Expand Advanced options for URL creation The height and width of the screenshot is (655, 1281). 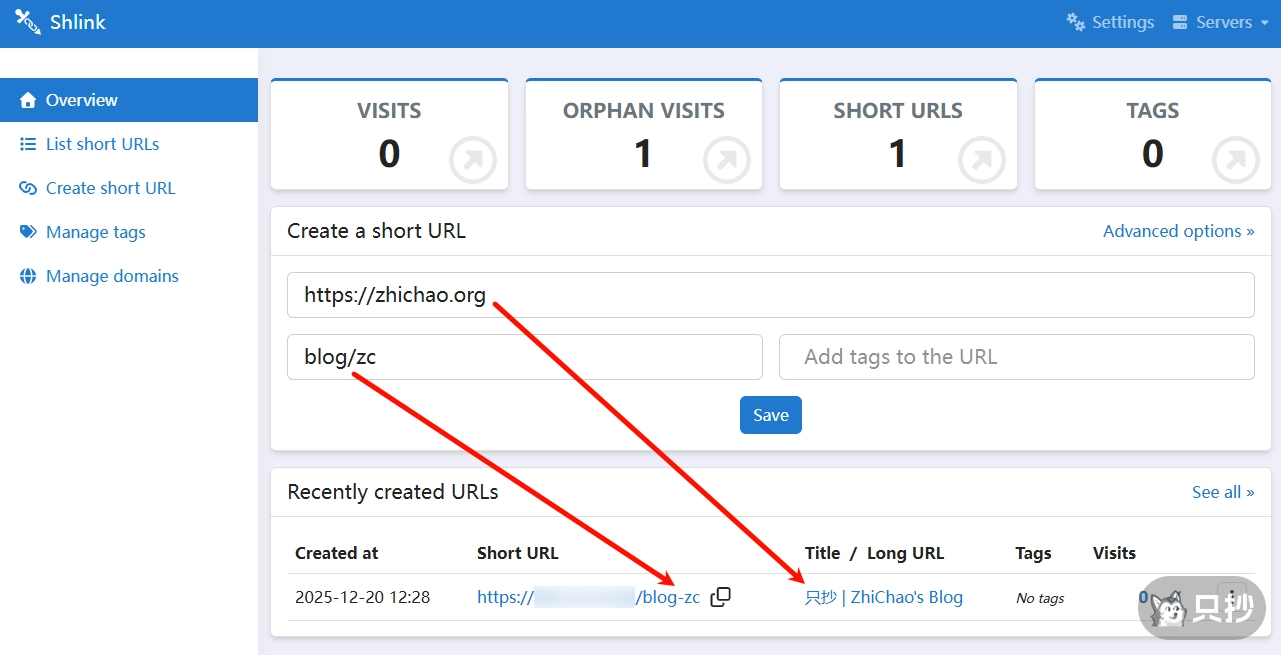[x=1178, y=231]
